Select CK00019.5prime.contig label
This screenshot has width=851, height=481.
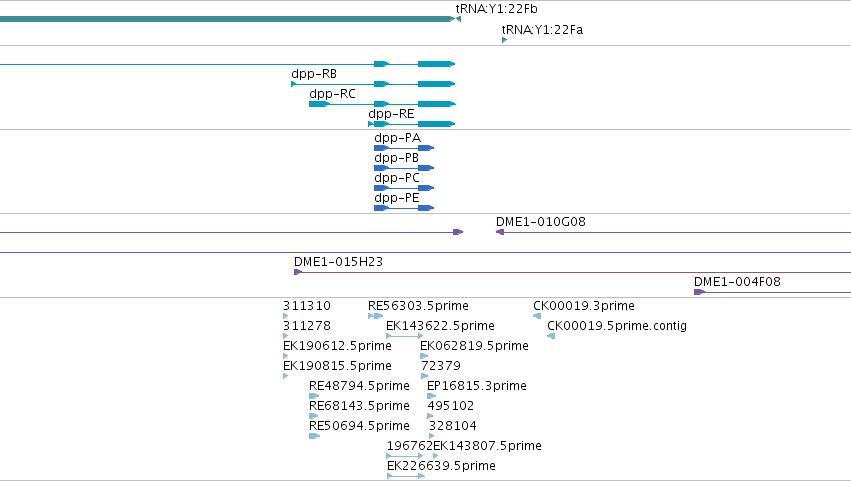point(617,326)
